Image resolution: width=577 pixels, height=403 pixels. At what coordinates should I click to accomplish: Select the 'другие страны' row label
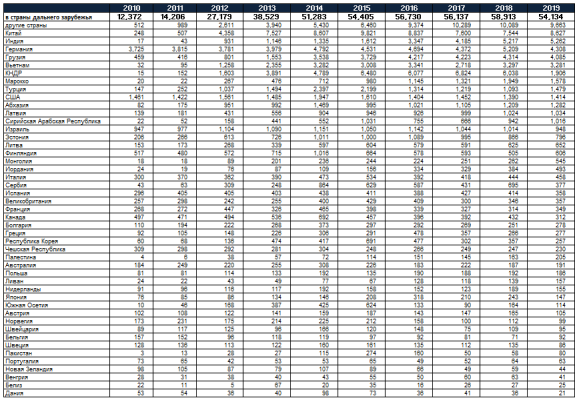tap(26, 25)
